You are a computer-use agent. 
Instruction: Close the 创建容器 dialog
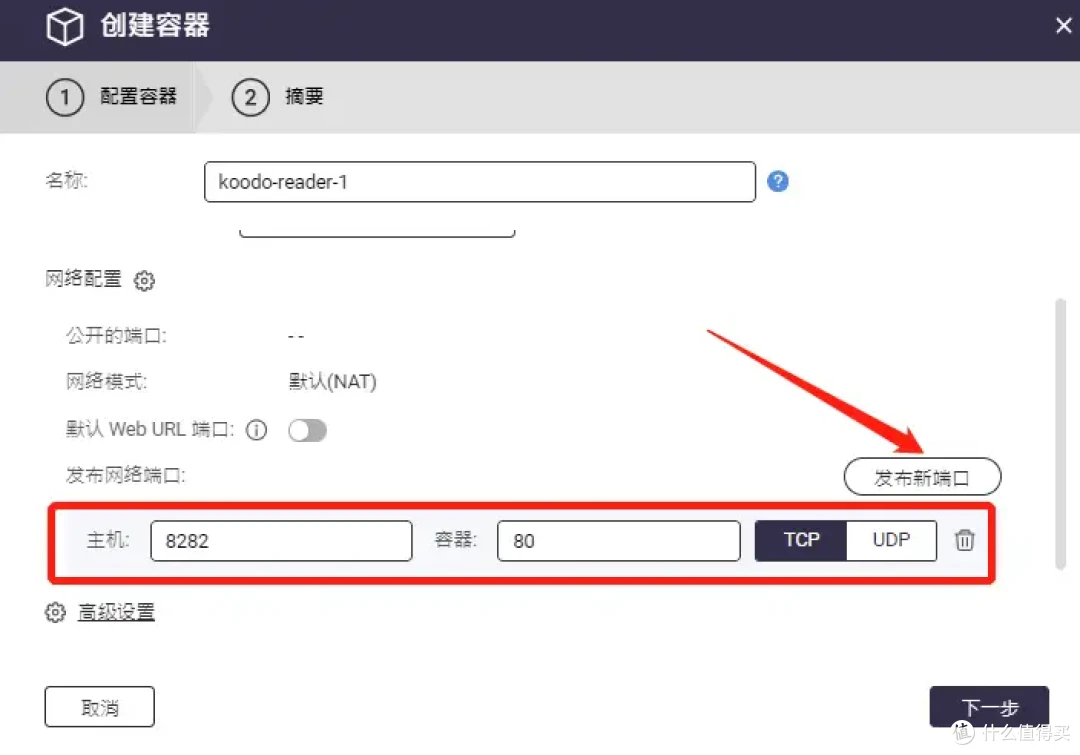tap(1063, 25)
